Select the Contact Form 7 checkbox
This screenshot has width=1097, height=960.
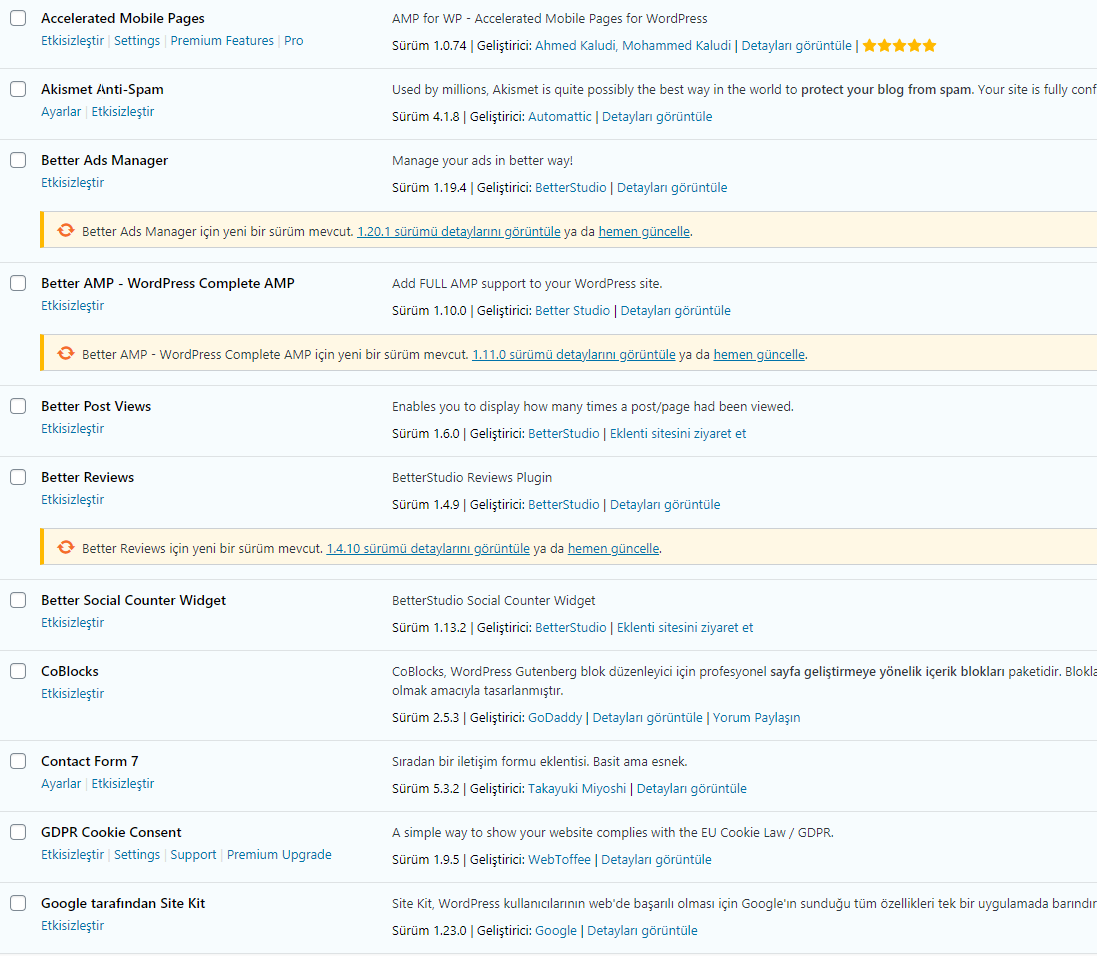tap(18, 761)
